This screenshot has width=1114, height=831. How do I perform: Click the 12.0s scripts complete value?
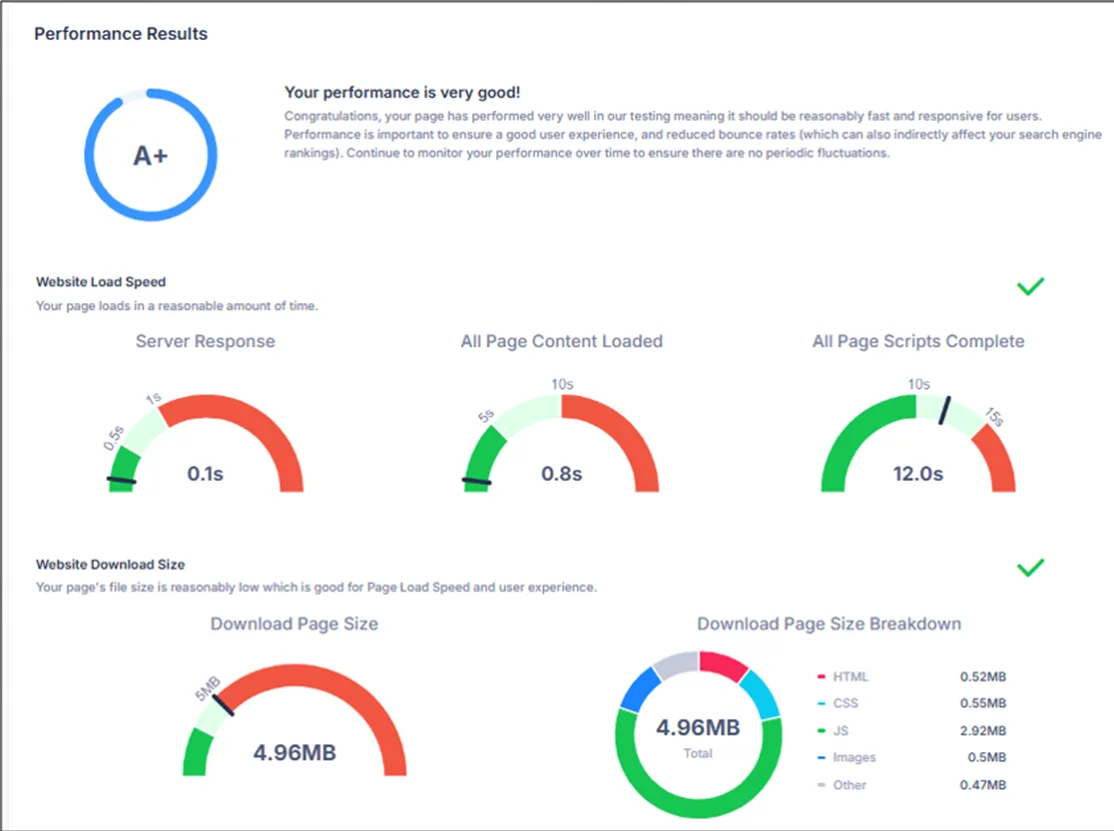(x=918, y=474)
